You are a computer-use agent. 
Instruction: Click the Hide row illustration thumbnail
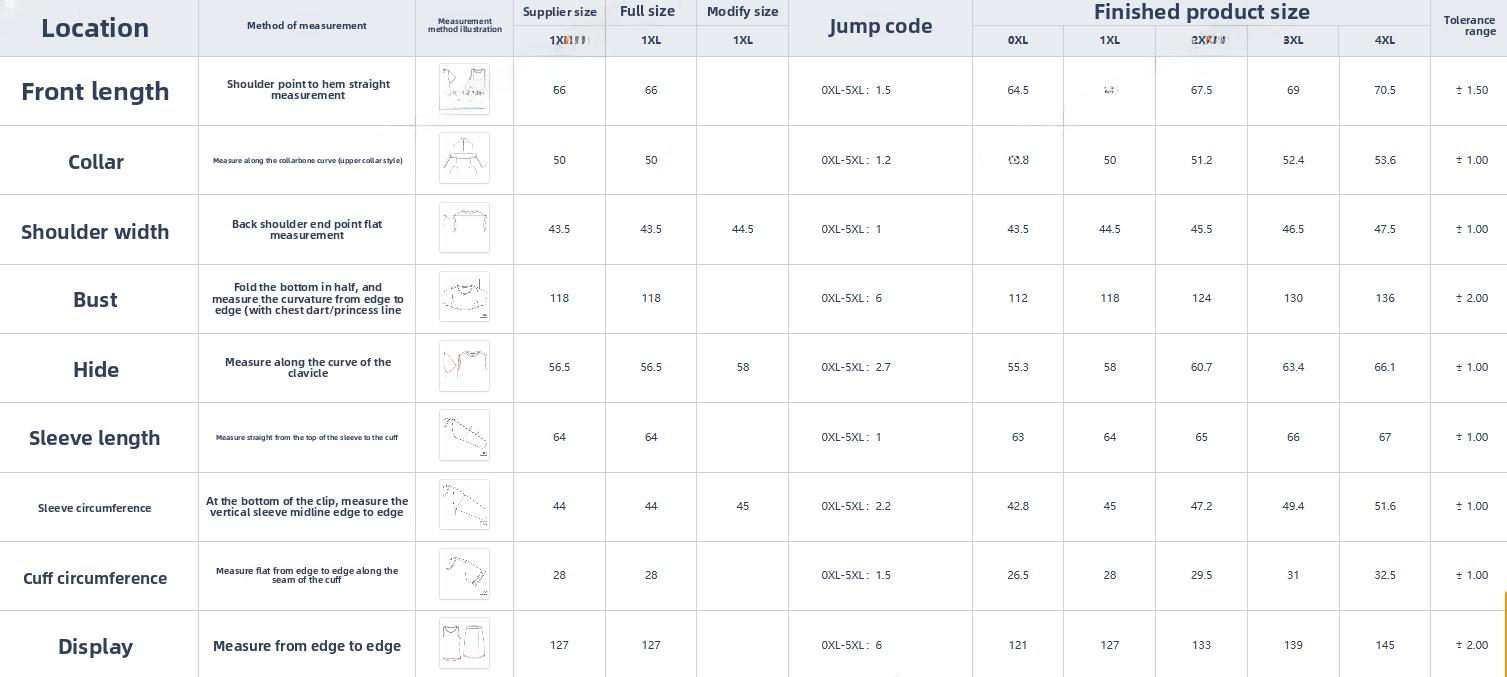(464, 366)
